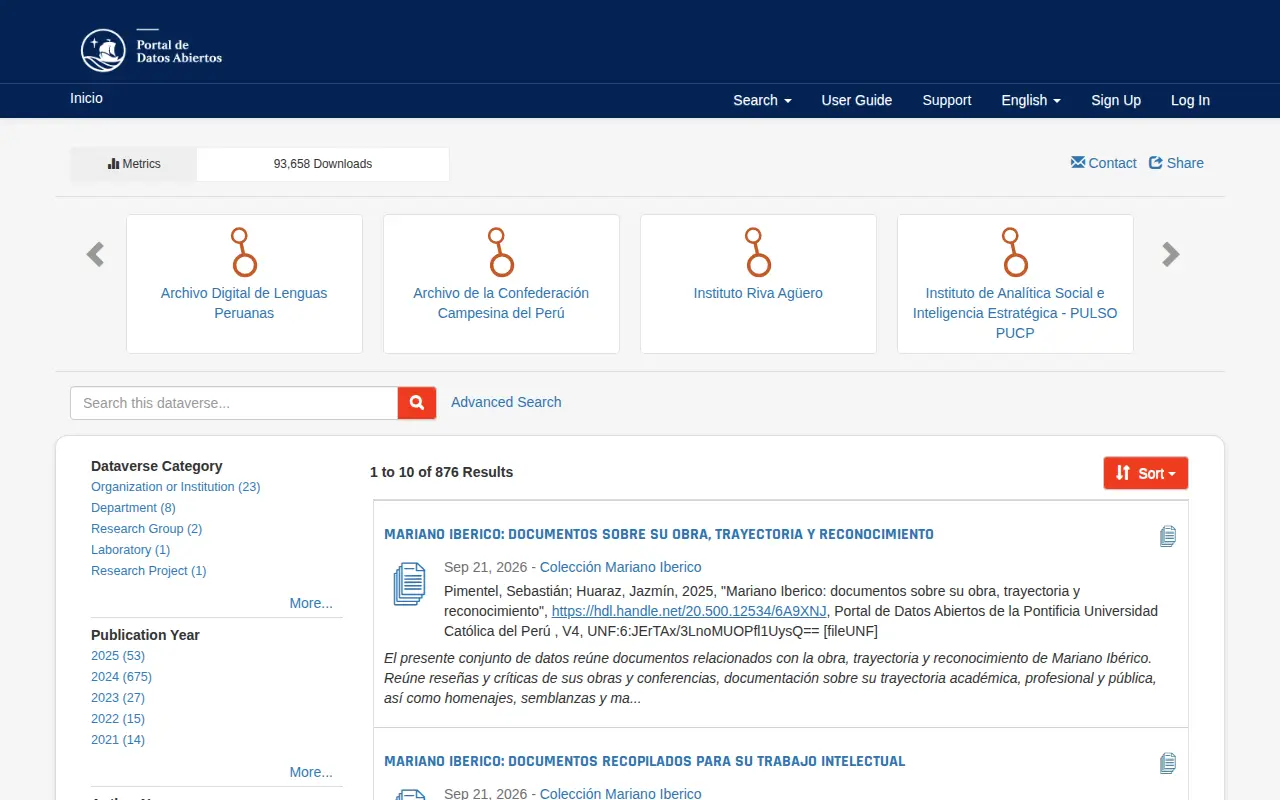
Task: Filter by publication year 2025 (53)
Action: click(x=118, y=656)
